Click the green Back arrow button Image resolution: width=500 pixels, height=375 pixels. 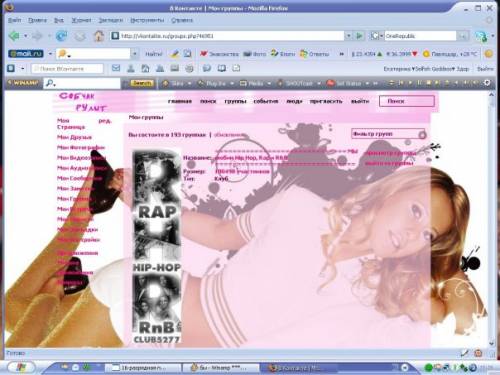(14, 36)
